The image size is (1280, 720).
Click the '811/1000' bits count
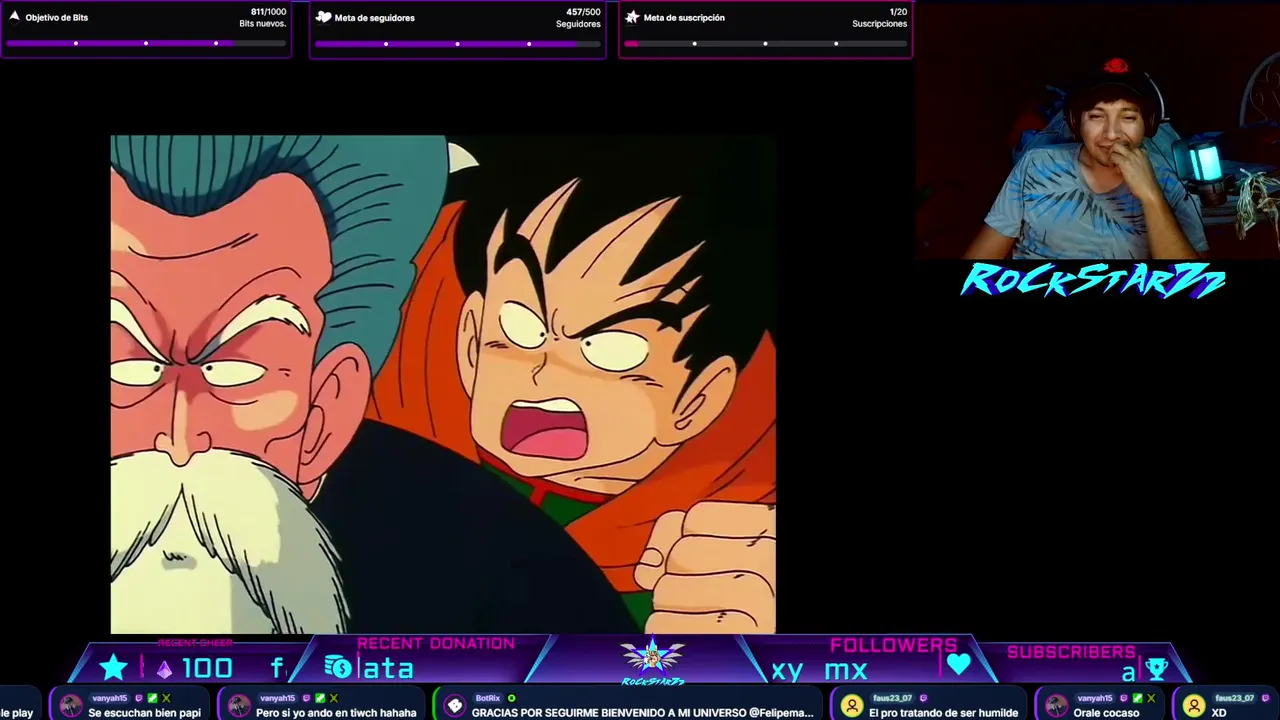(x=269, y=12)
